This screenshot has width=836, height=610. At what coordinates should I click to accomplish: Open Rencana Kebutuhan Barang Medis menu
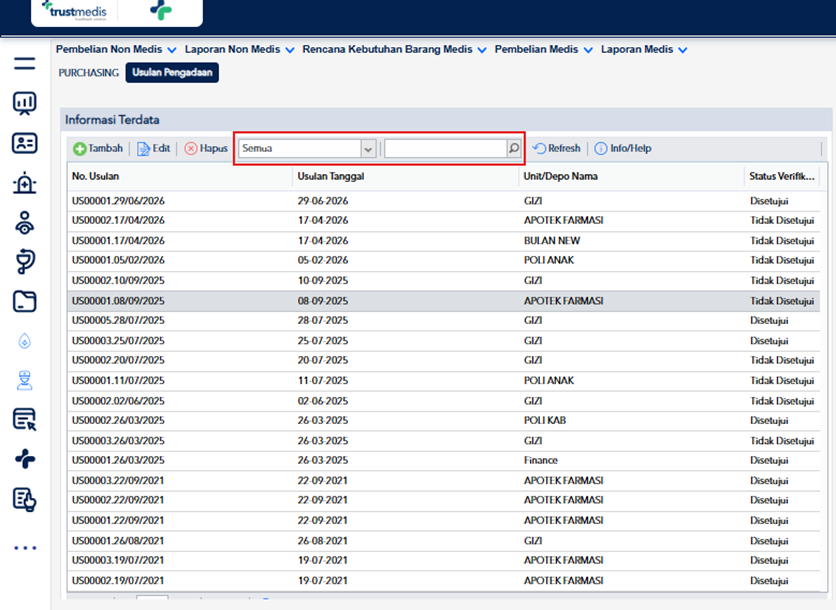click(395, 49)
